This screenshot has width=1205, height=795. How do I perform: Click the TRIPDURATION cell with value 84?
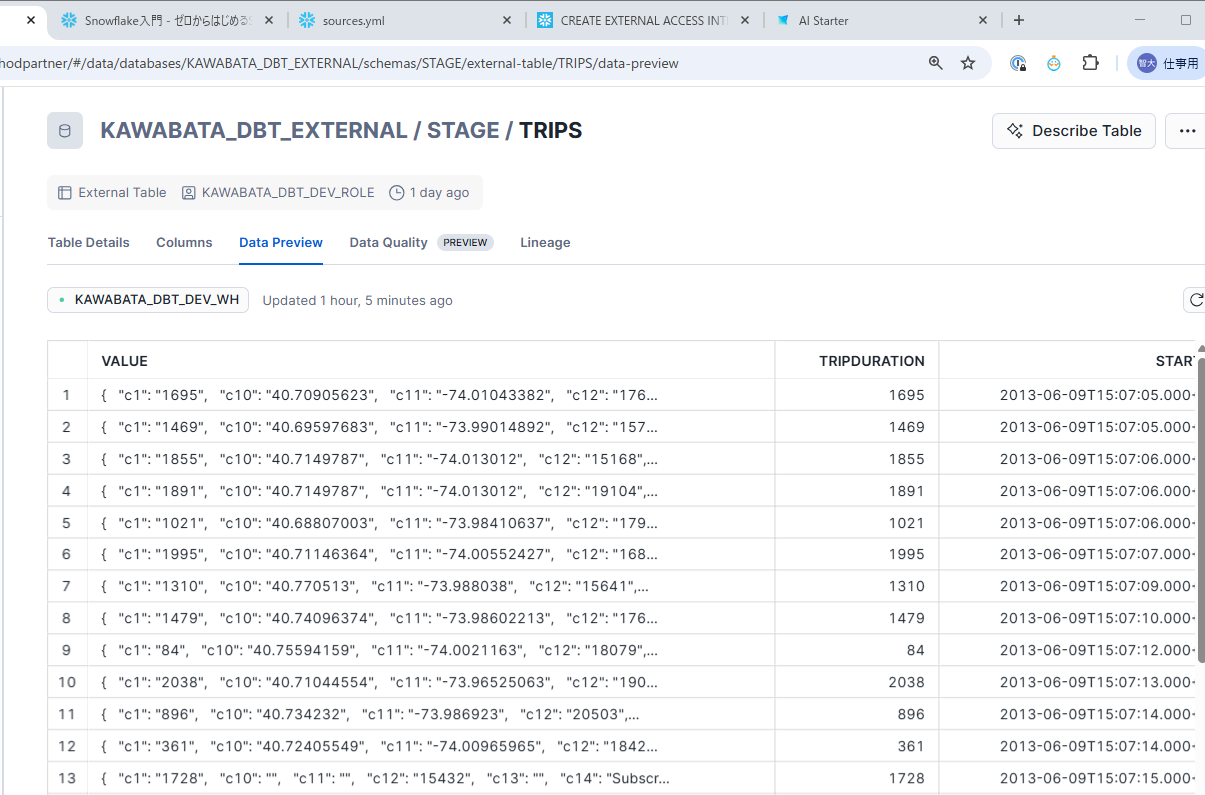857,650
